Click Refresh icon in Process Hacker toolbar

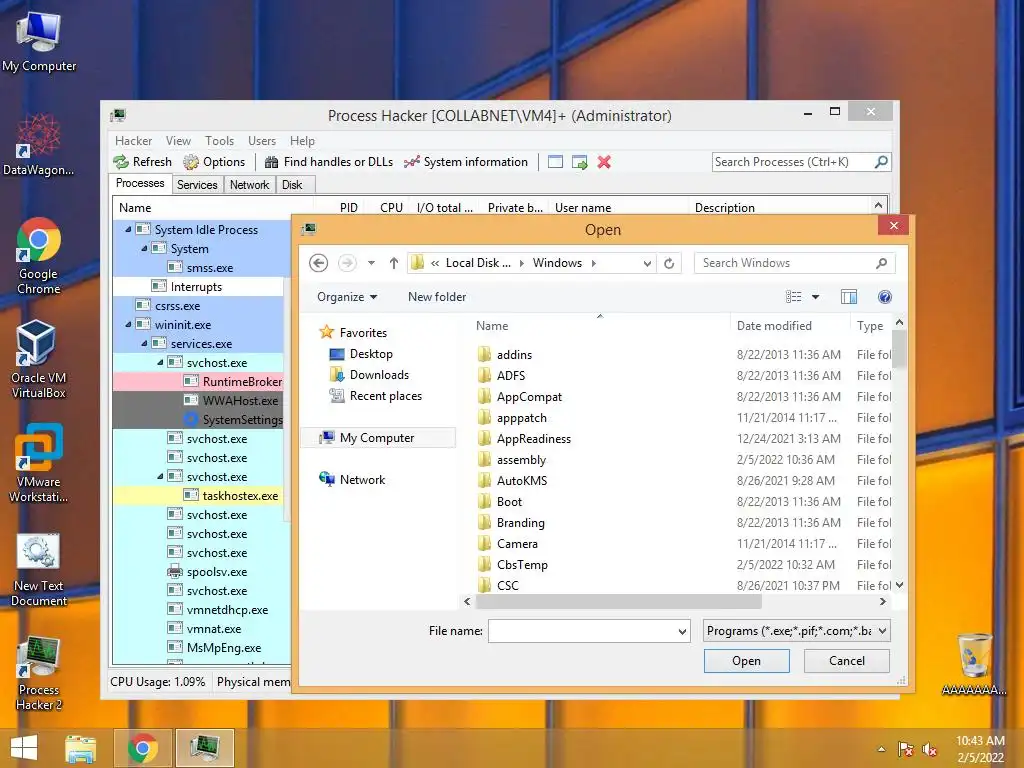click(x=121, y=162)
